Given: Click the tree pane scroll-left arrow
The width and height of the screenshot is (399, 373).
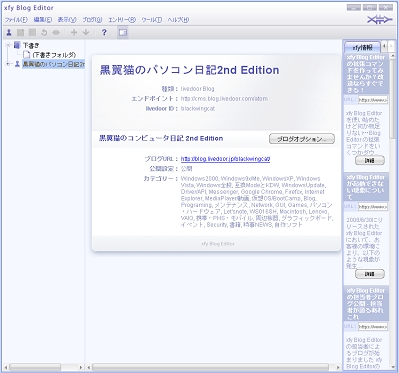Looking at the screenshot, I should pyautogui.click(x=6, y=367).
